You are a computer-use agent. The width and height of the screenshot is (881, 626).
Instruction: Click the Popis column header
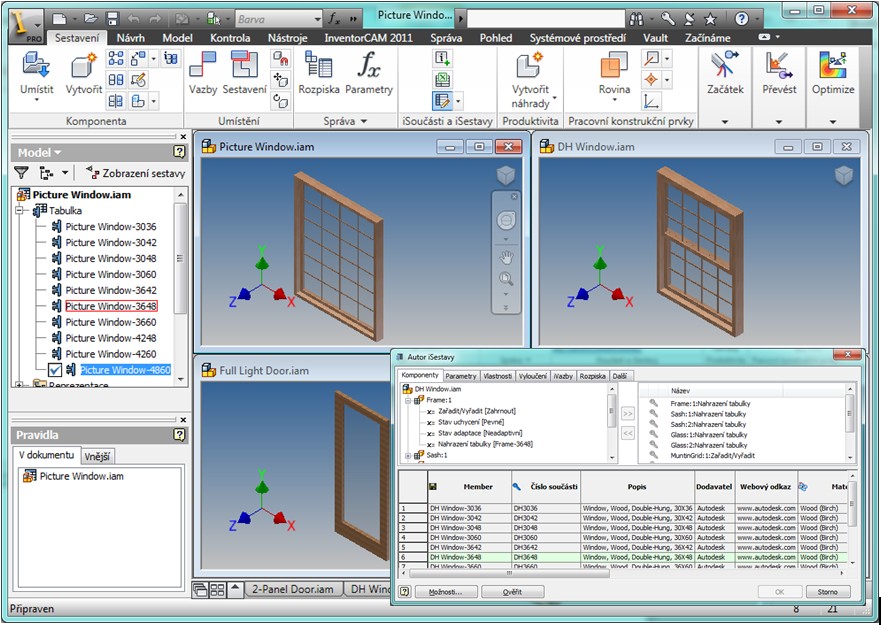point(637,487)
